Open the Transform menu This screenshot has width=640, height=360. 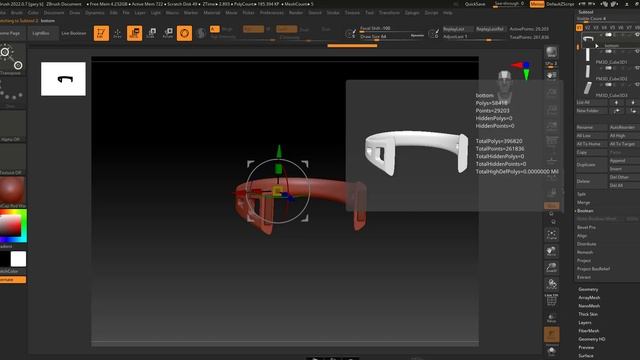click(x=389, y=13)
